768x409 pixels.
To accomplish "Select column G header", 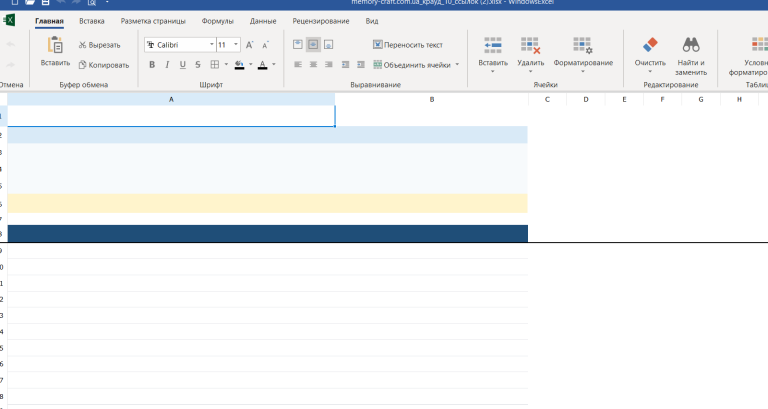I will (701, 99).
